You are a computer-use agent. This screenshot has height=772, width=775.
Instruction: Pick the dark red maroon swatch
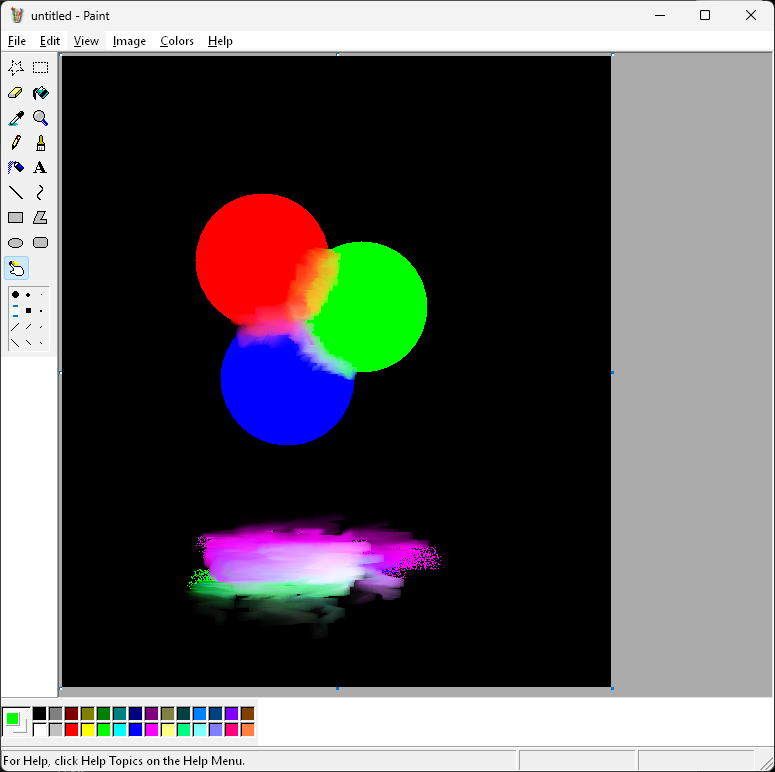tap(72, 713)
